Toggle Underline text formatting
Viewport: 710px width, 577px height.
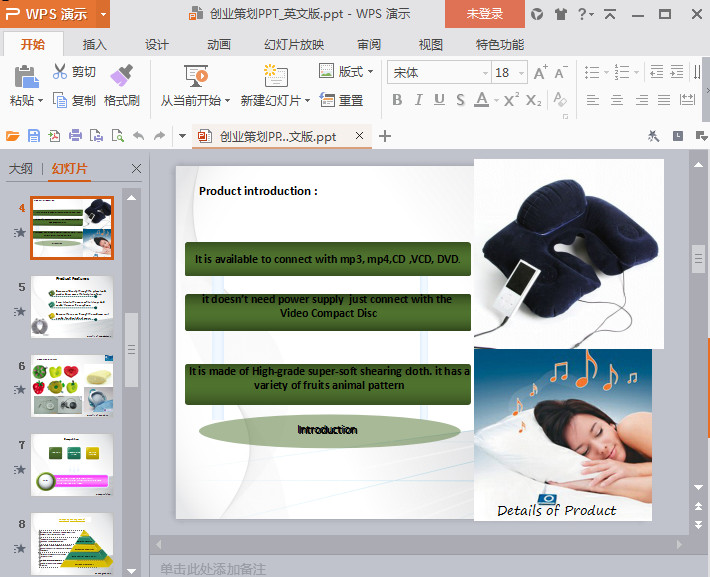click(439, 100)
